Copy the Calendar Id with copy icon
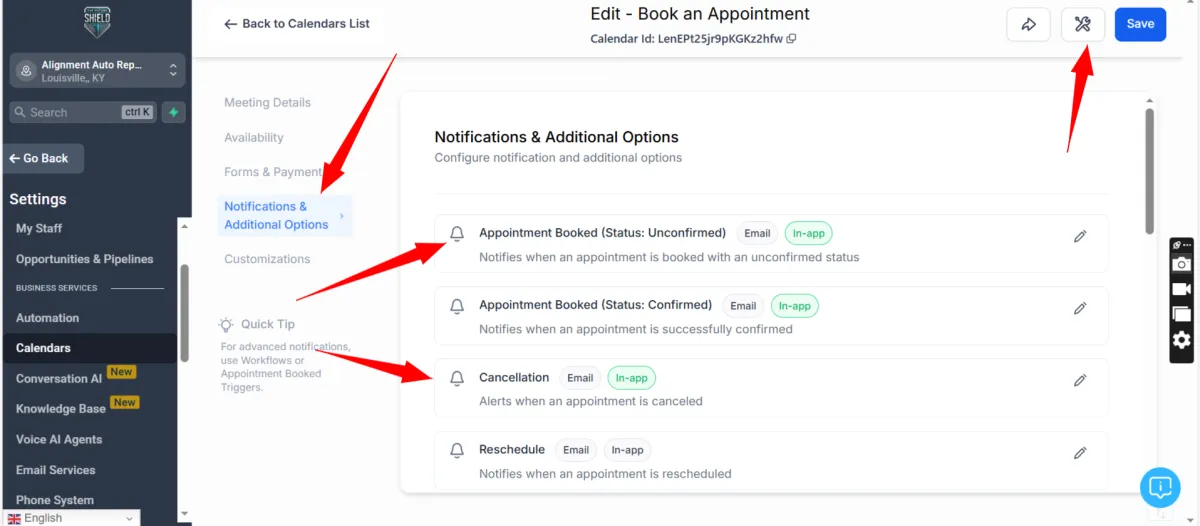The width and height of the screenshot is (1200, 526). pyautogui.click(x=792, y=39)
